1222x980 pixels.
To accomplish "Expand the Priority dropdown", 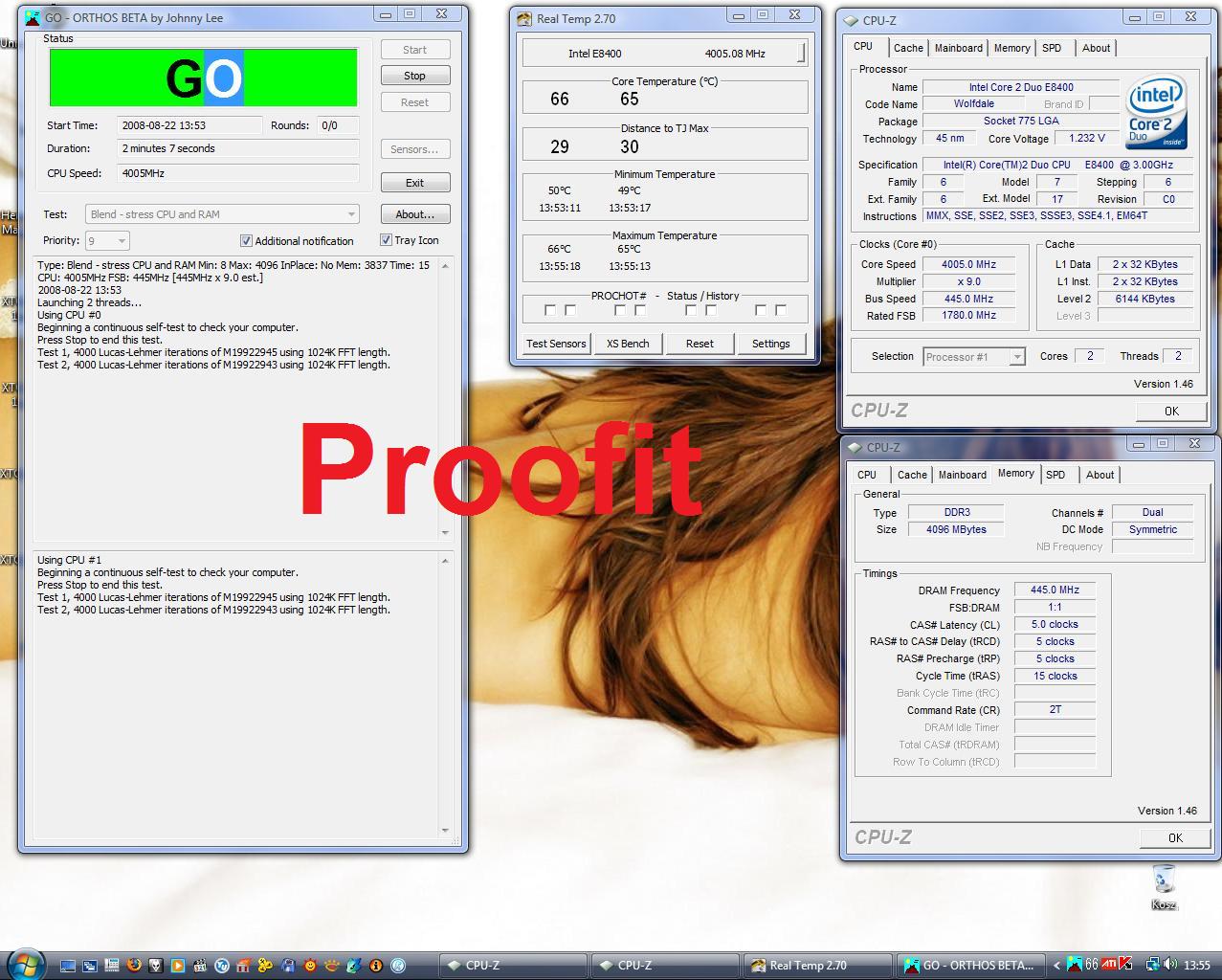I will point(107,241).
